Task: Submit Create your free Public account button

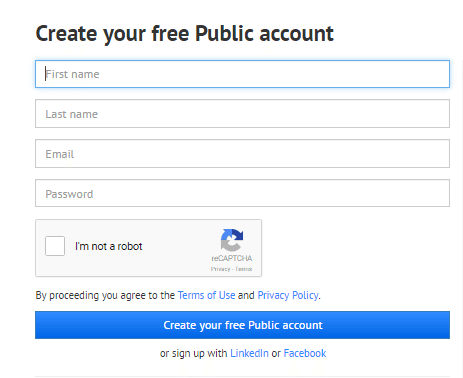Action: pyautogui.click(x=242, y=325)
